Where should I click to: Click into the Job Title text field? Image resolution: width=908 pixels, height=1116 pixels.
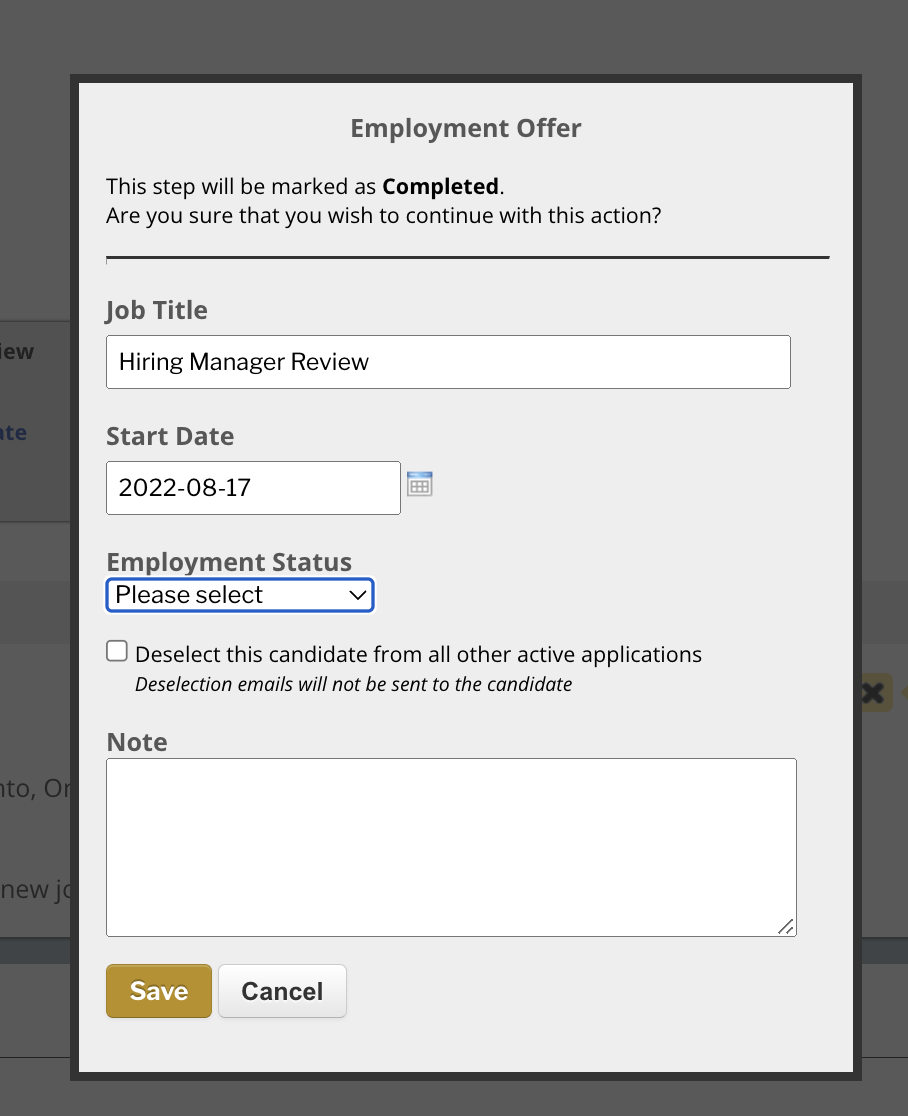coord(448,362)
